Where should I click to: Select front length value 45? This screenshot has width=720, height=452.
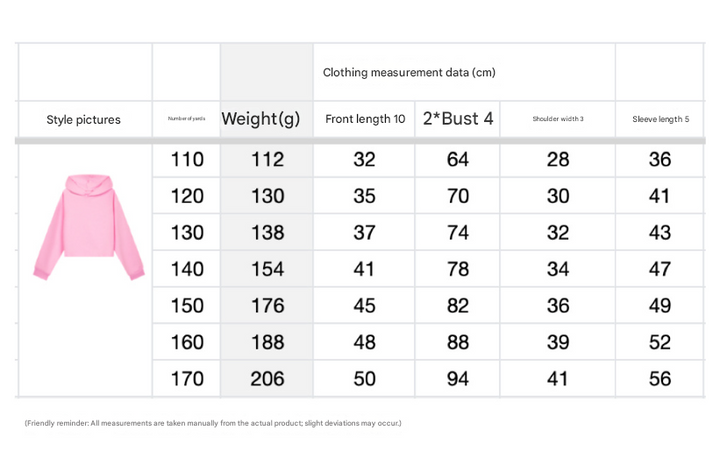[365, 305]
